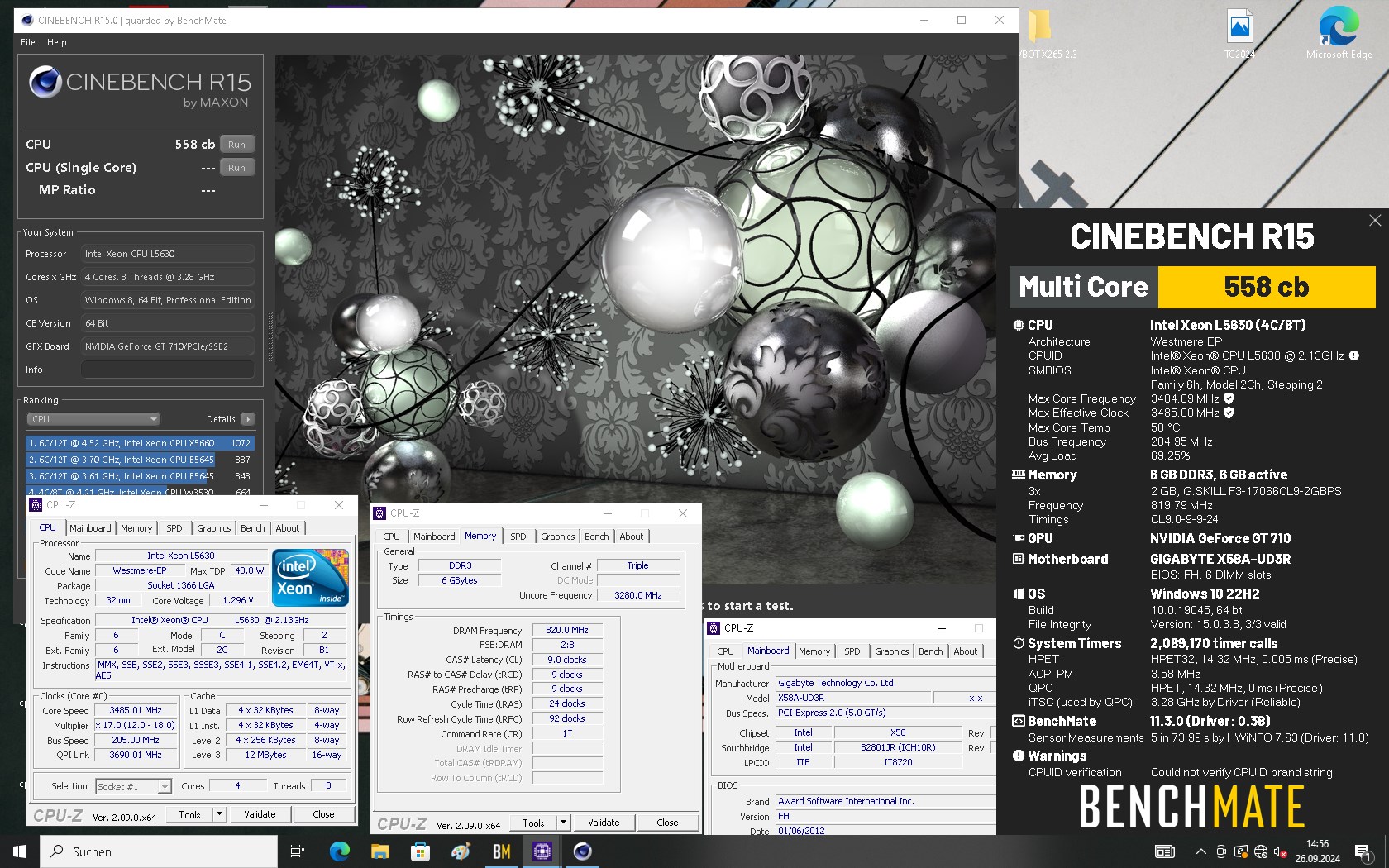
Task: Click the Max Effective Clock verified shield icon
Action: tap(1229, 413)
